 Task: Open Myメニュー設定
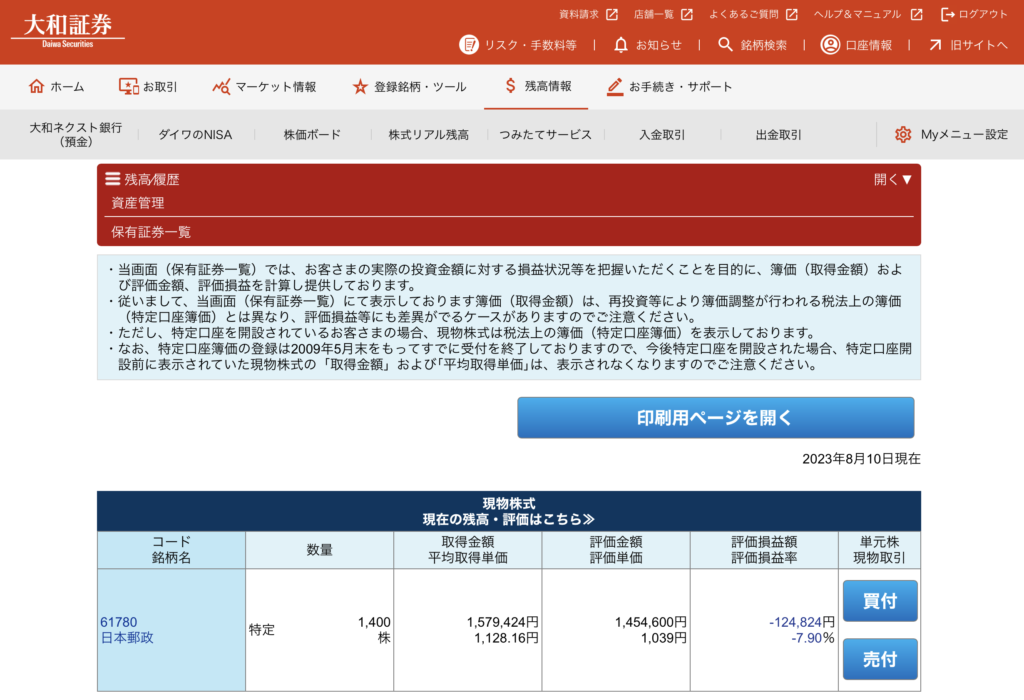click(952, 135)
